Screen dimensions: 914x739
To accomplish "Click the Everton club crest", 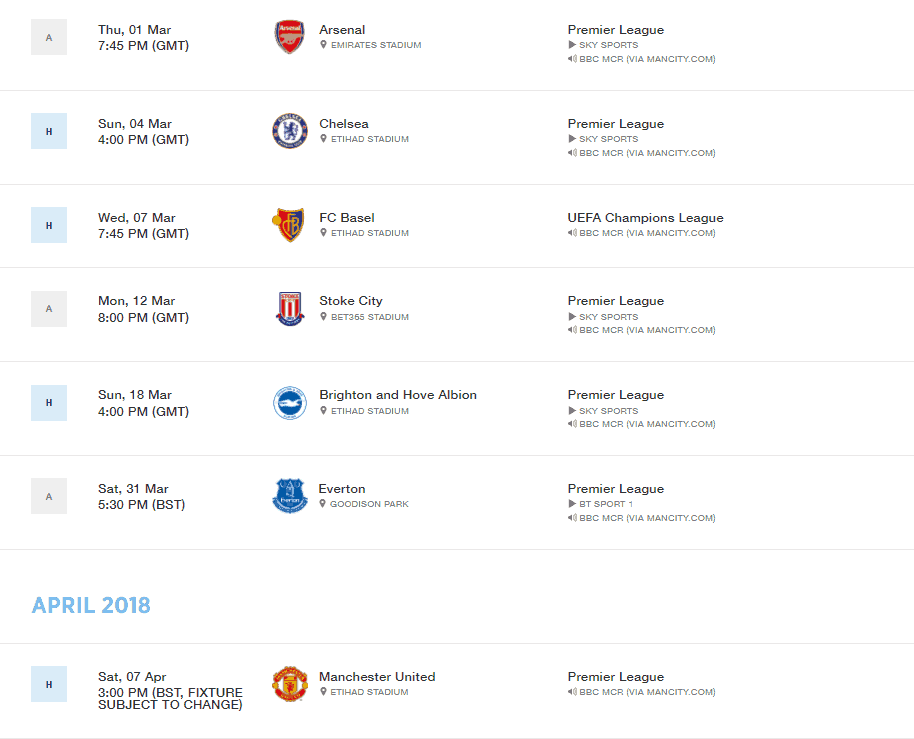I will tap(290, 496).
